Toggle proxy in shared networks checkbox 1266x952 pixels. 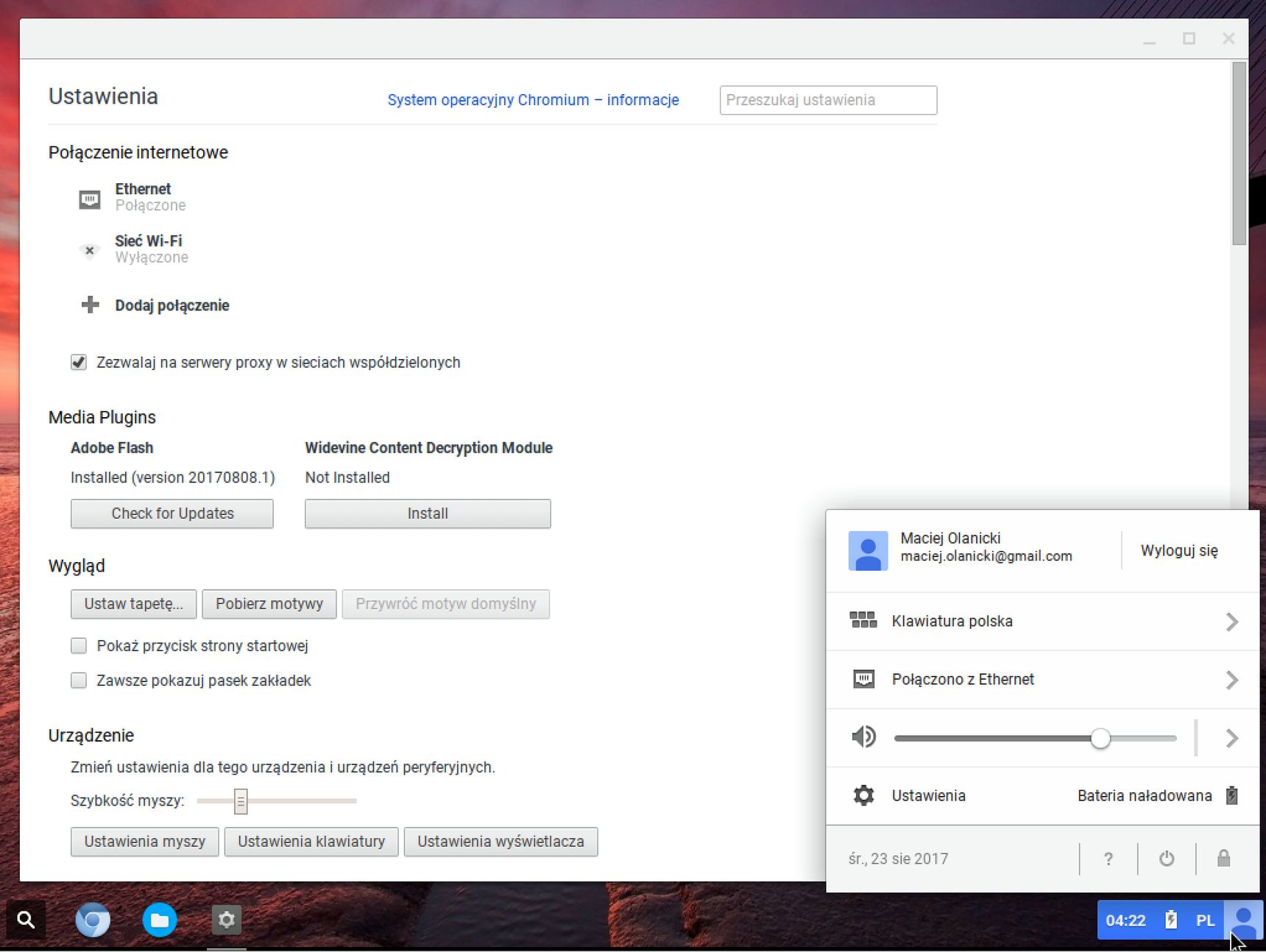pos(79,362)
